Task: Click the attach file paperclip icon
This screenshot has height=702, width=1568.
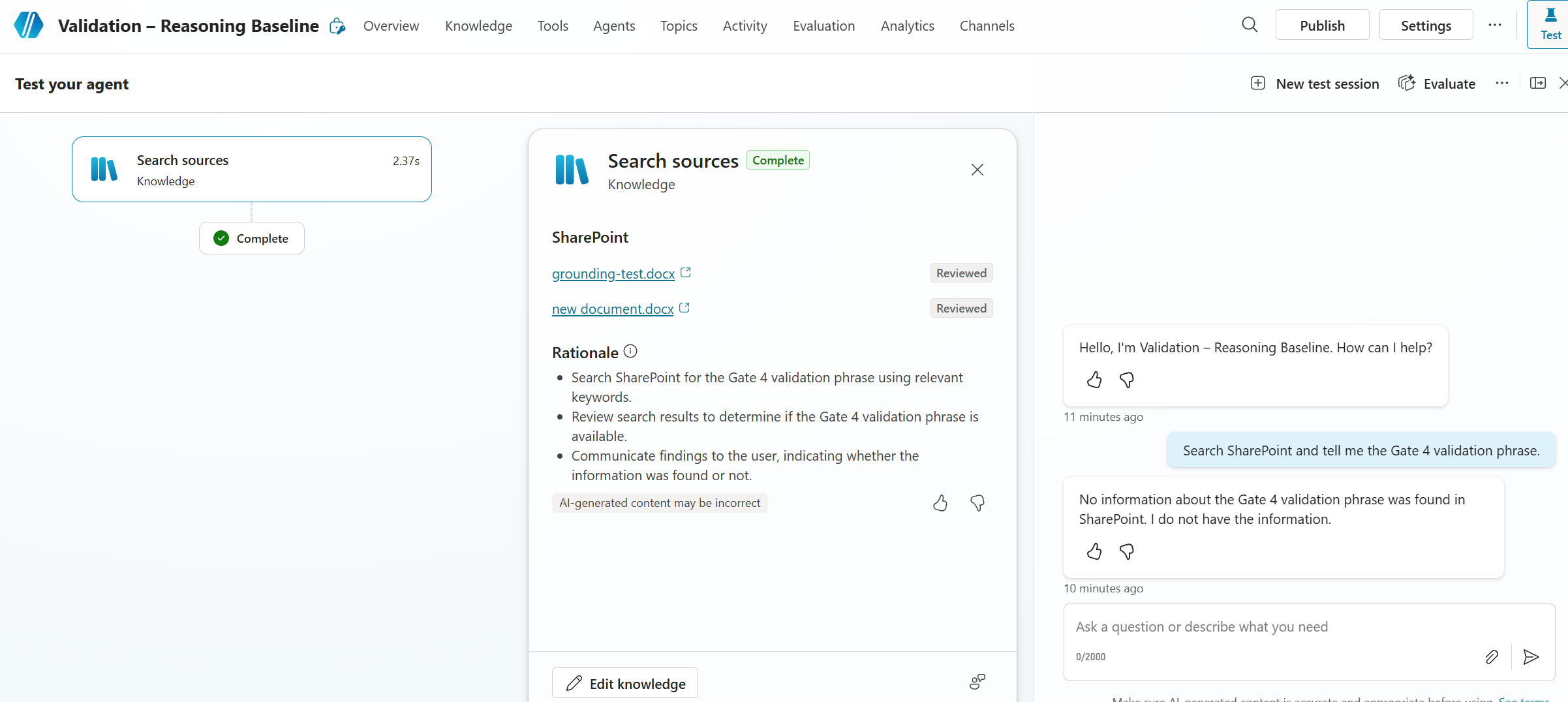Action: click(x=1492, y=656)
